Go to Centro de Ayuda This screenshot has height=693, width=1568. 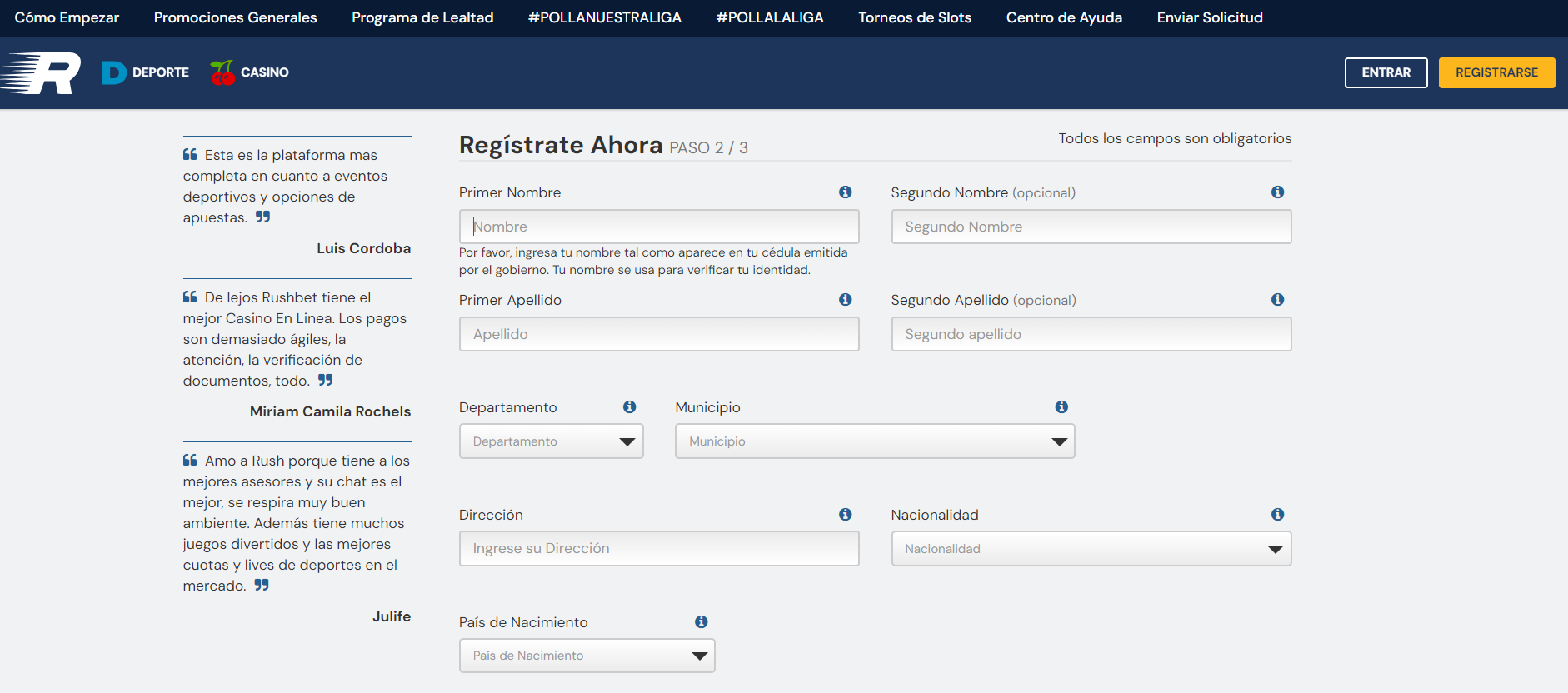pyautogui.click(x=1064, y=17)
